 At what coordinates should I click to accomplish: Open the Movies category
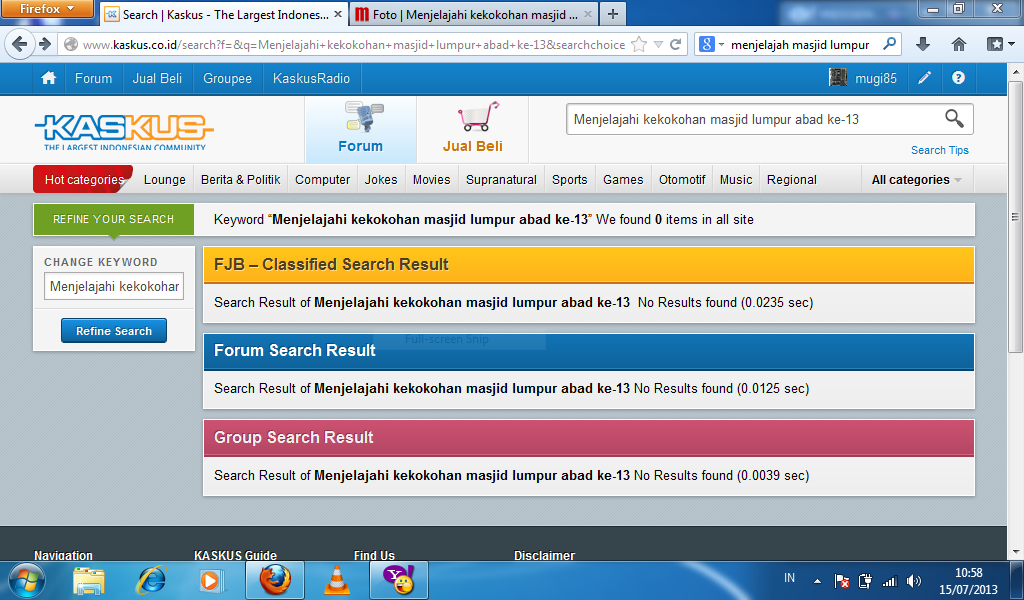click(432, 180)
